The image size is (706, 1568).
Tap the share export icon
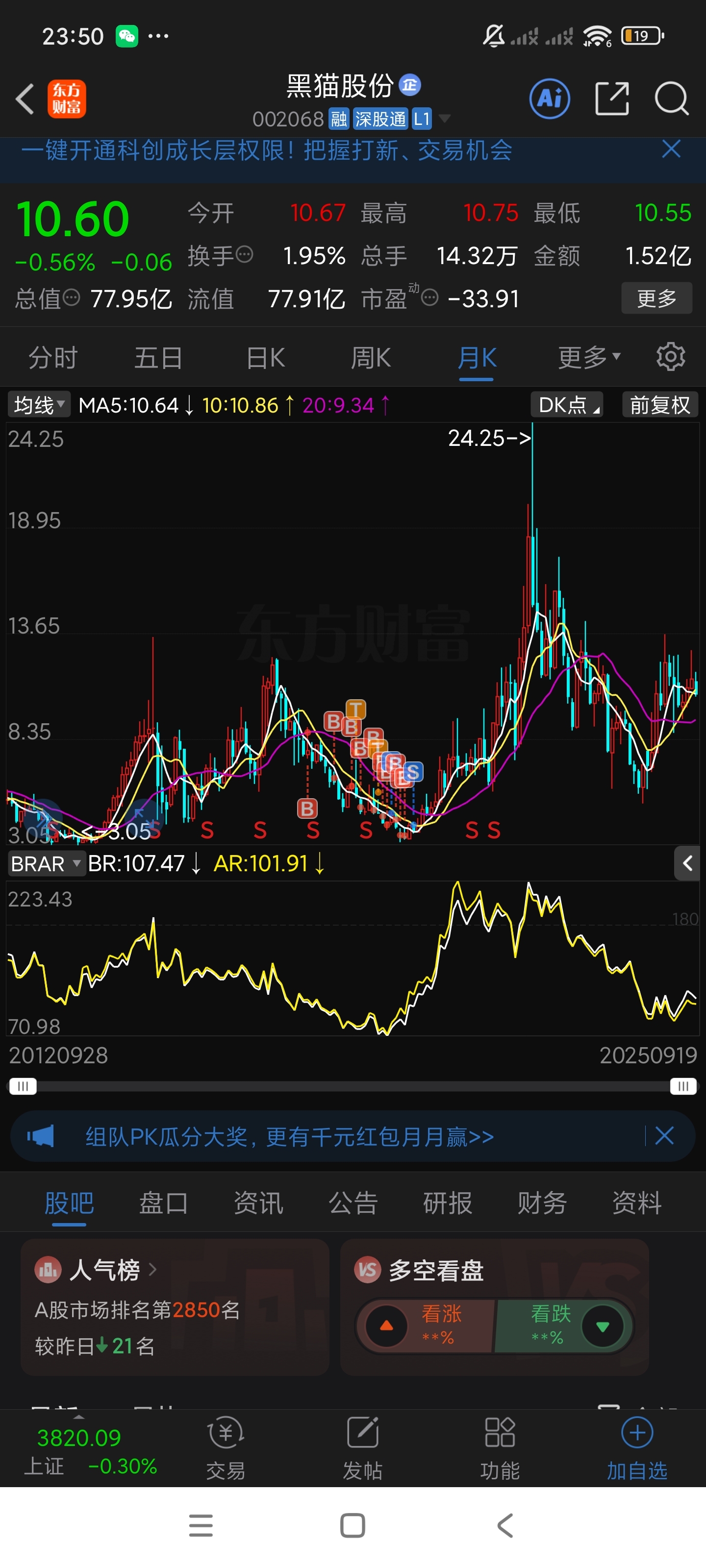pos(611,98)
